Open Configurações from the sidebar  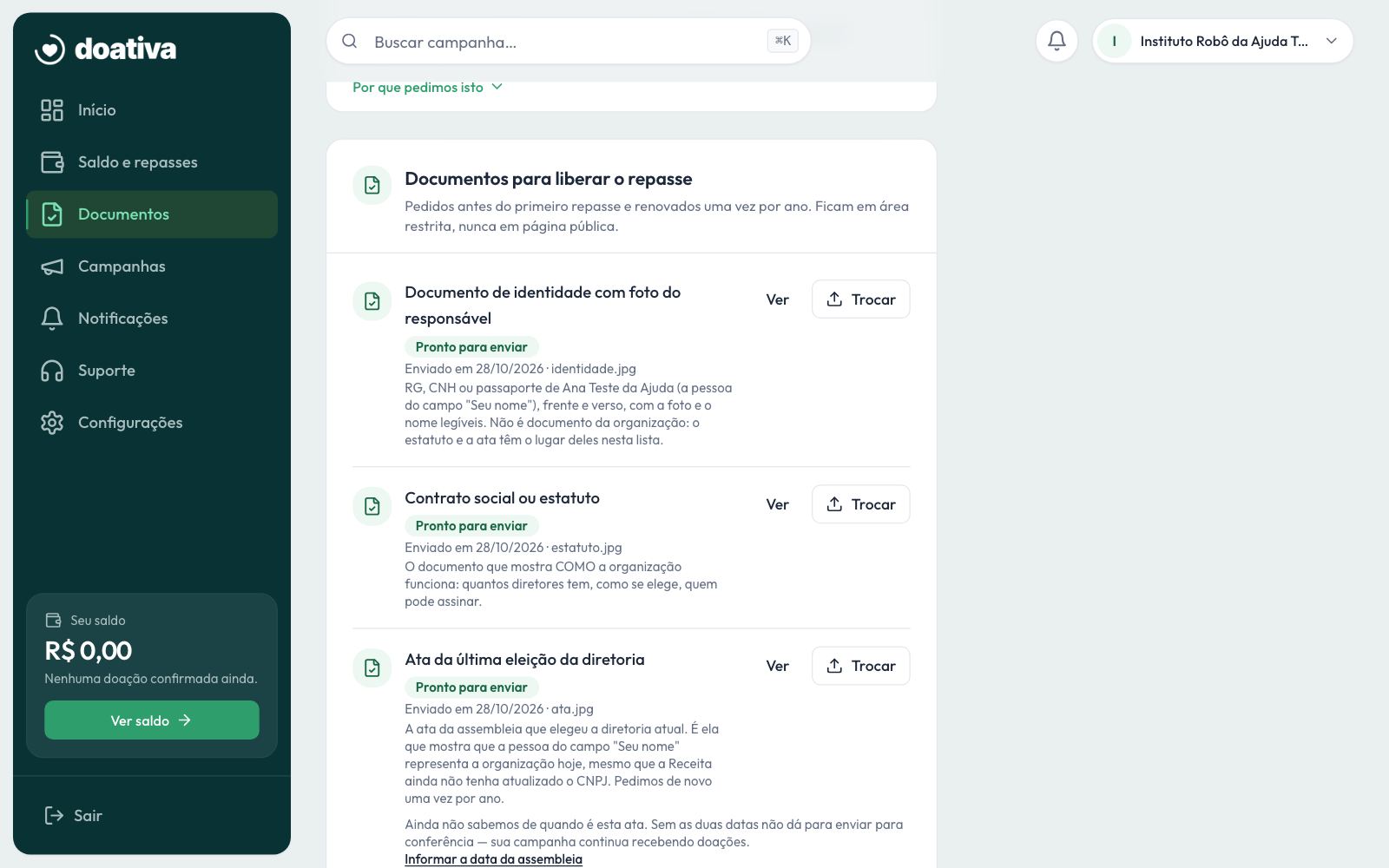[x=152, y=423]
